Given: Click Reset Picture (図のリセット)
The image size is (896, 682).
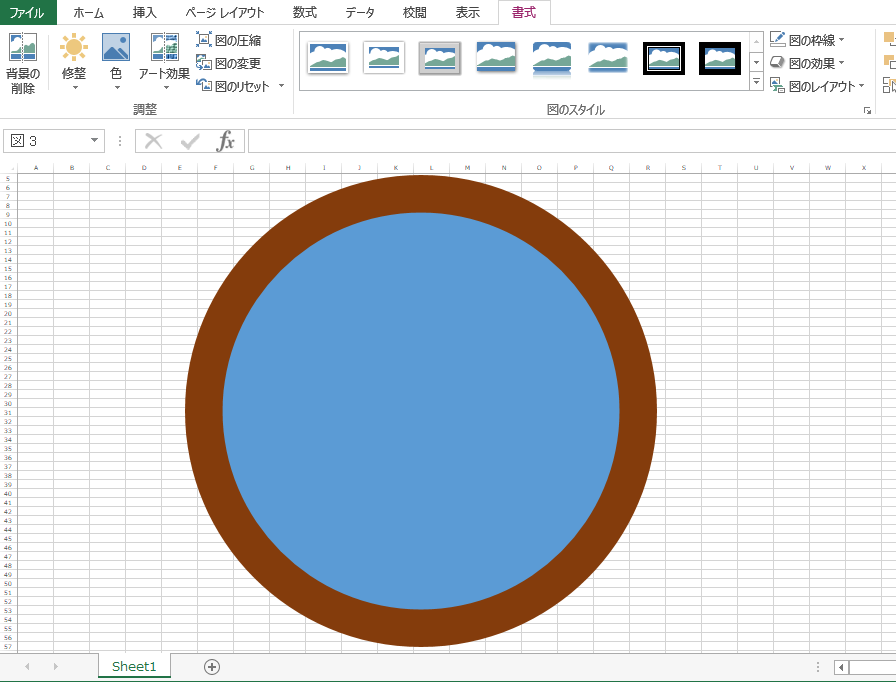Looking at the screenshot, I should [x=233, y=86].
